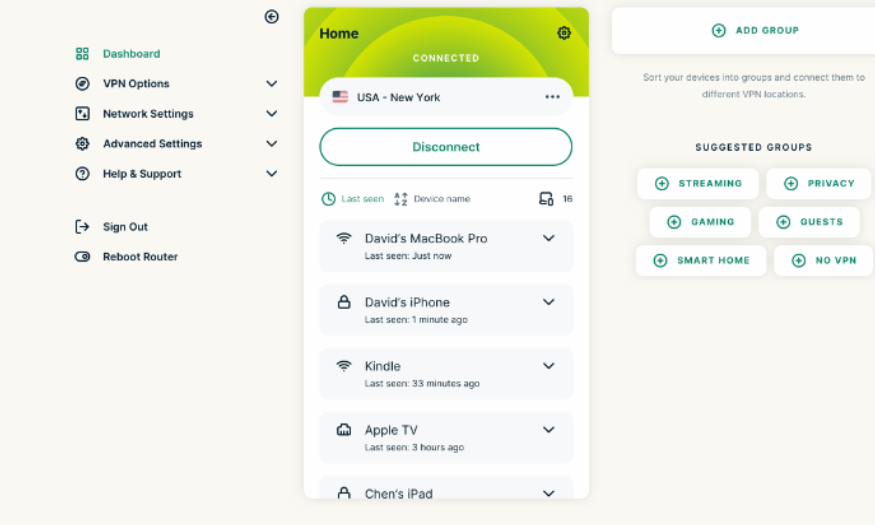
Task: Click the Last seen clock icon
Action: 328,199
